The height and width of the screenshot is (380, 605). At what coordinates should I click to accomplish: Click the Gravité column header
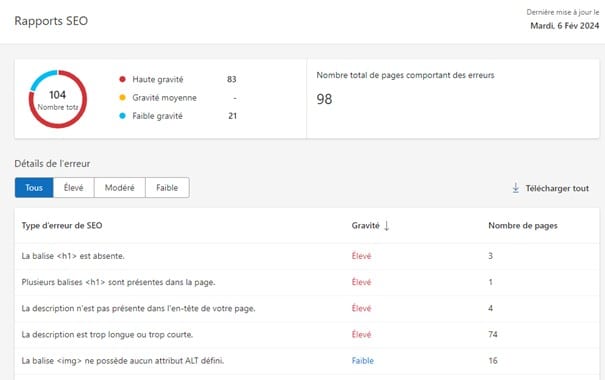365,225
